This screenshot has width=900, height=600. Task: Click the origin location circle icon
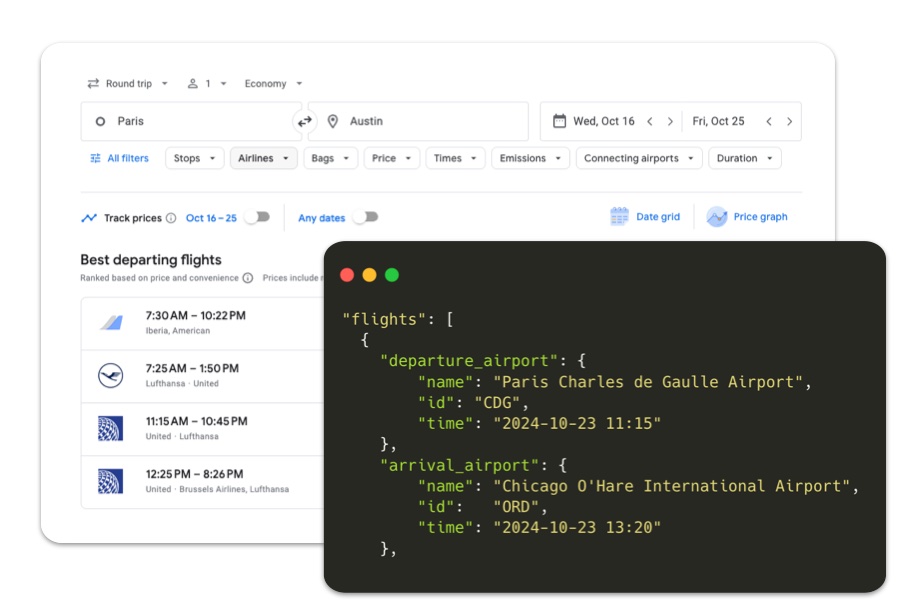pos(101,120)
